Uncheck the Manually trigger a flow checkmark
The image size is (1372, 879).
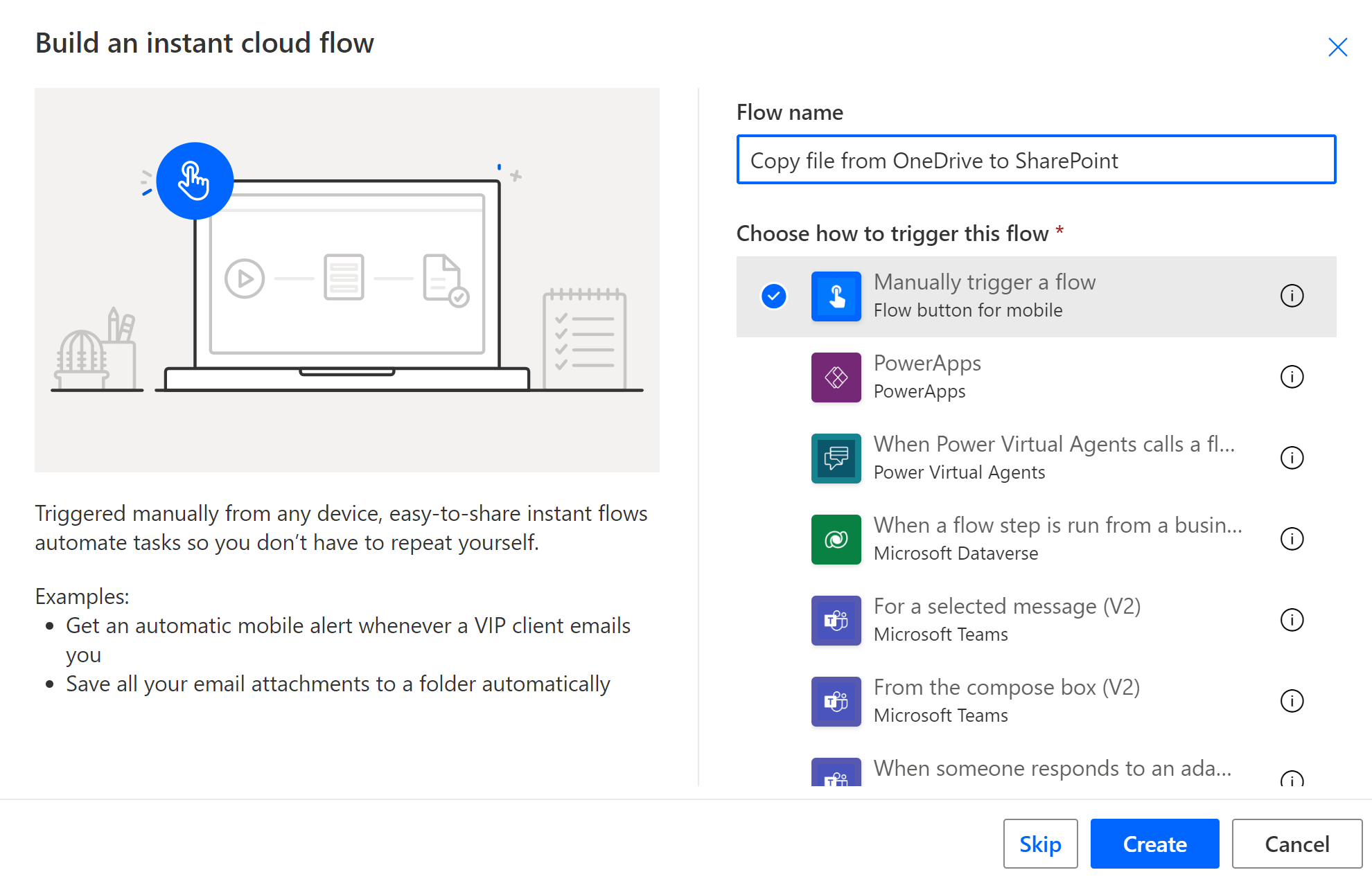coord(773,296)
